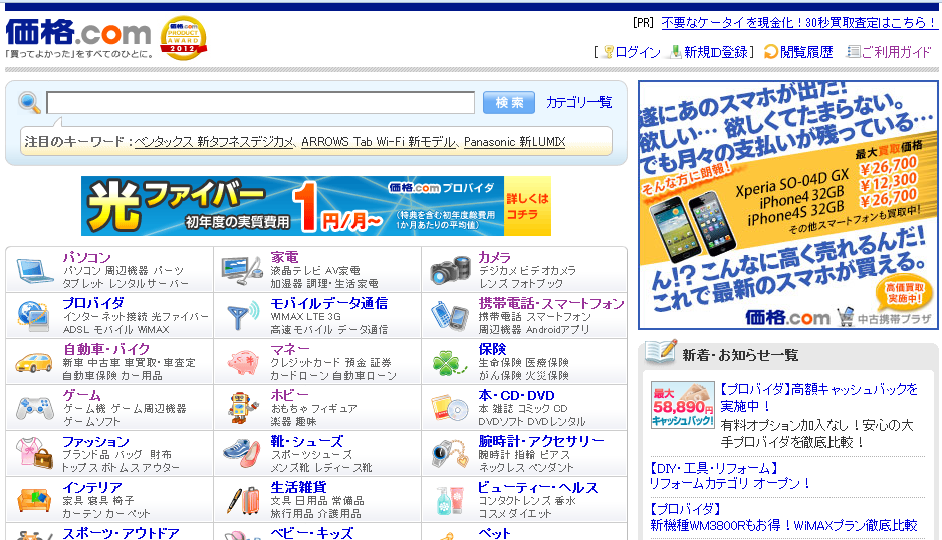Click the history arrow icon beside 閲覧履歴

771,52
